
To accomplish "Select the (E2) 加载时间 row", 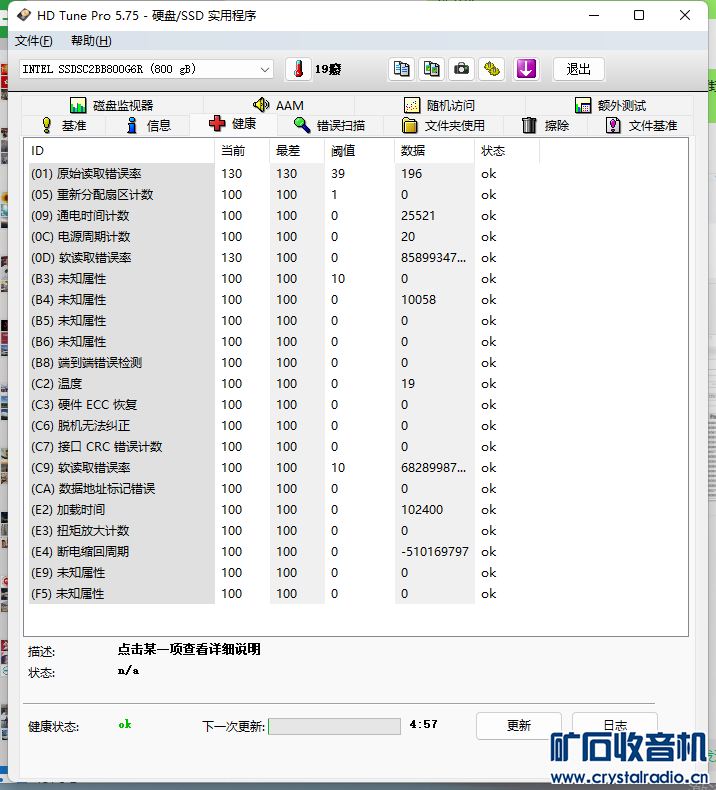I will [284, 510].
